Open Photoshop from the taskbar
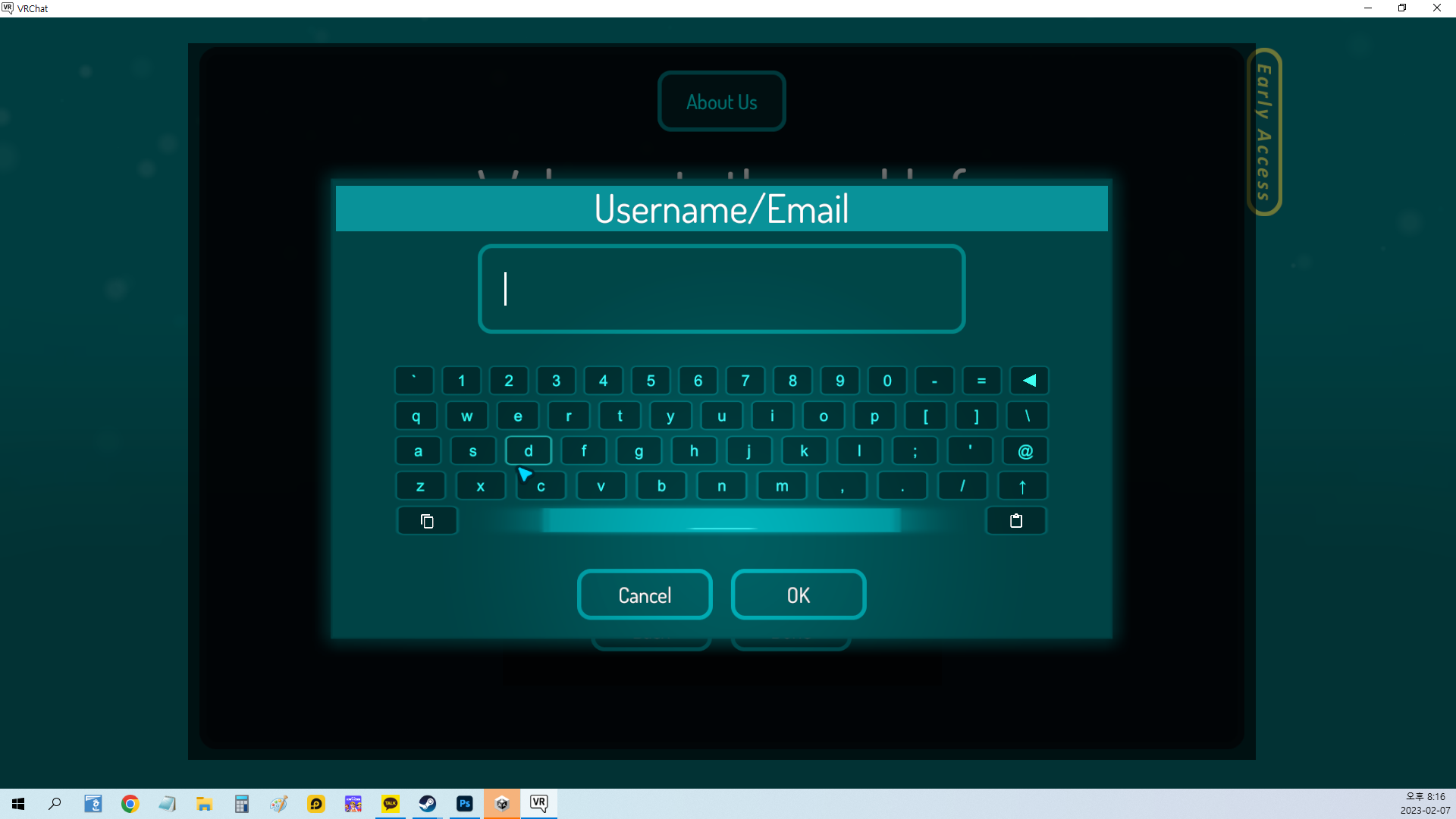Viewport: 1456px width, 819px height. [465, 804]
